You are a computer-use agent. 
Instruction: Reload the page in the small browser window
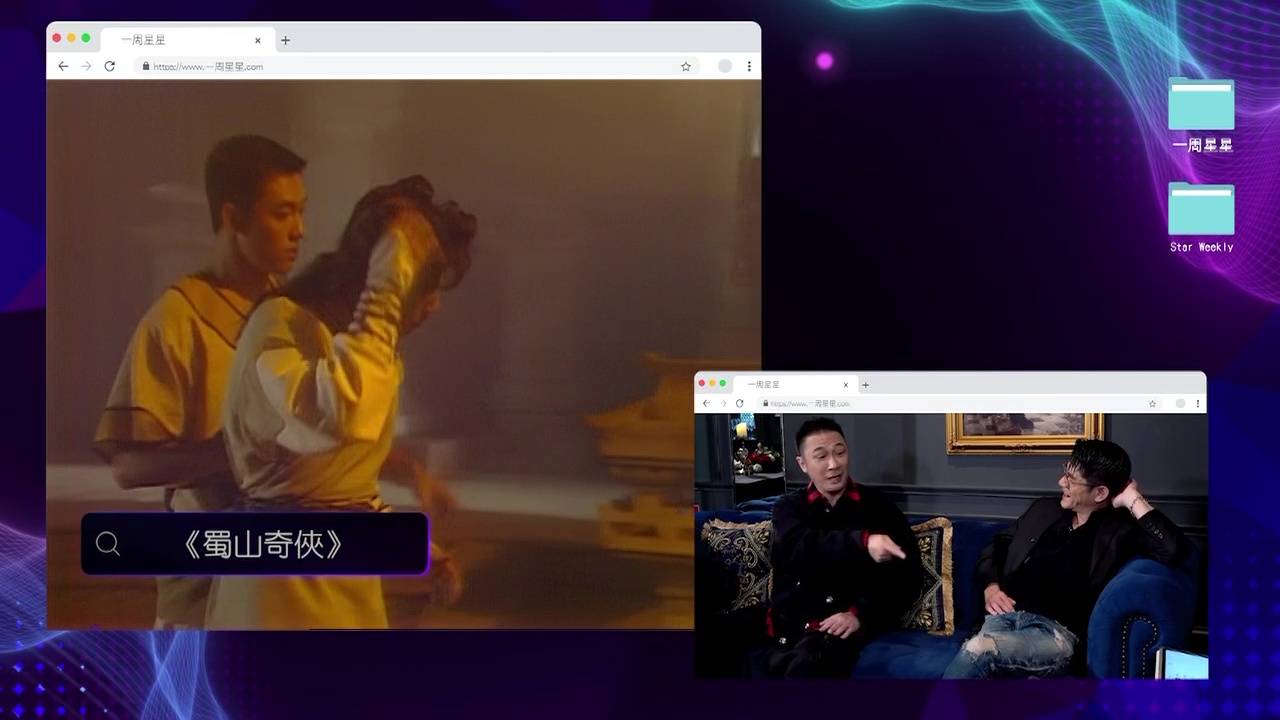[x=740, y=403]
